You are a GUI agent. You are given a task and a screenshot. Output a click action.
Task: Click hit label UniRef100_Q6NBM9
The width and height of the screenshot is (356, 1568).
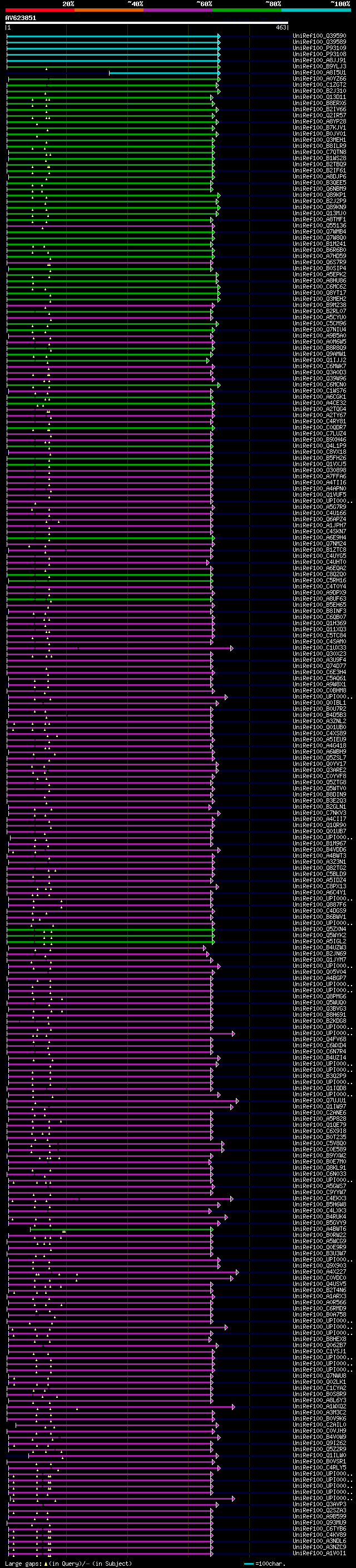coord(319,189)
